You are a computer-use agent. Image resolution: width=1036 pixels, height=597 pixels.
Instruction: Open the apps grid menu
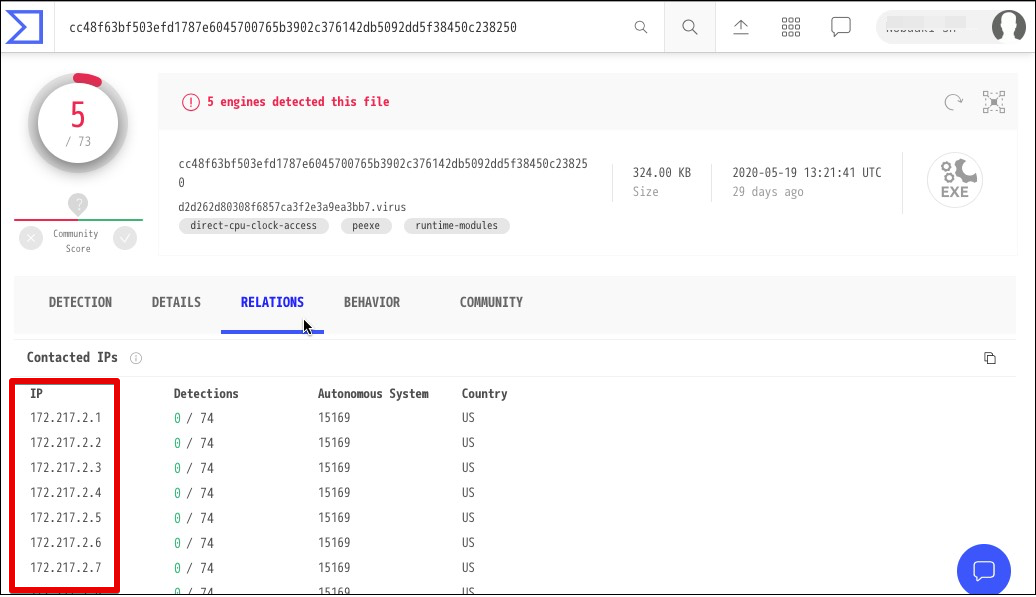pyautogui.click(x=791, y=27)
